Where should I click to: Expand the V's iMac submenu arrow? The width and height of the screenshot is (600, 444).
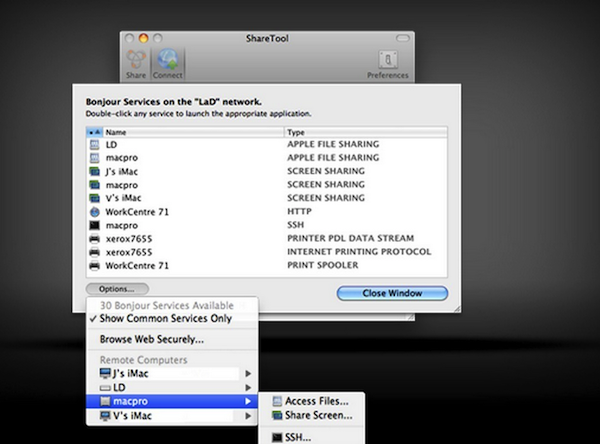[248, 415]
